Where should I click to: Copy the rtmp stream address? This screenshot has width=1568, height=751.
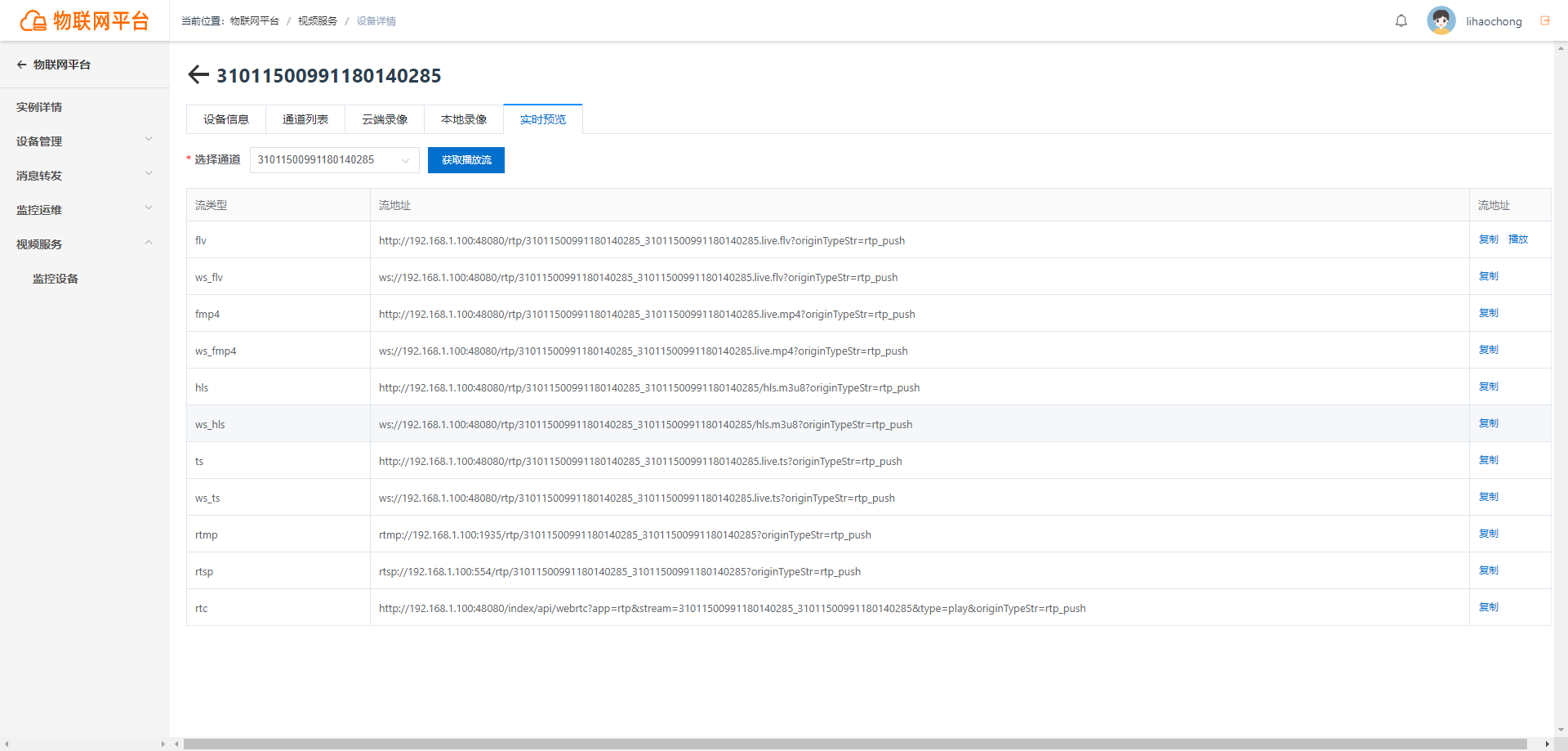[x=1489, y=534]
